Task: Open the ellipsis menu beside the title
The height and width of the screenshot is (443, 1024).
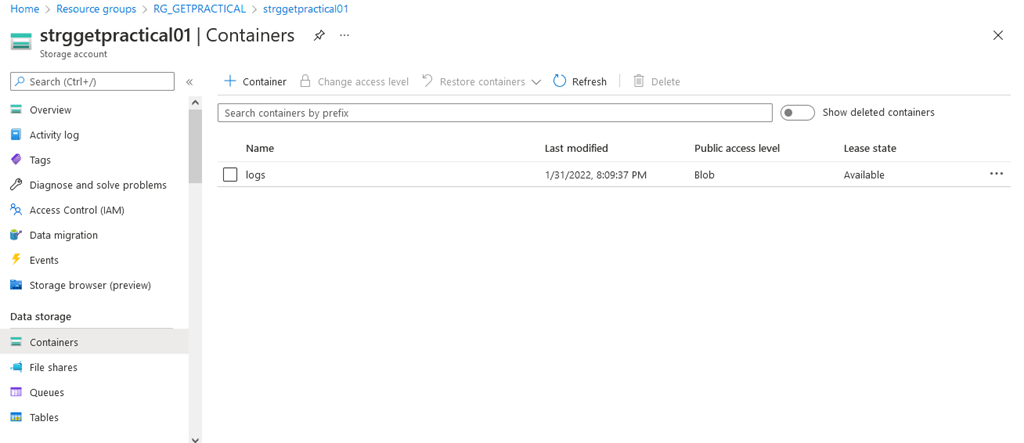Action: (x=344, y=35)
